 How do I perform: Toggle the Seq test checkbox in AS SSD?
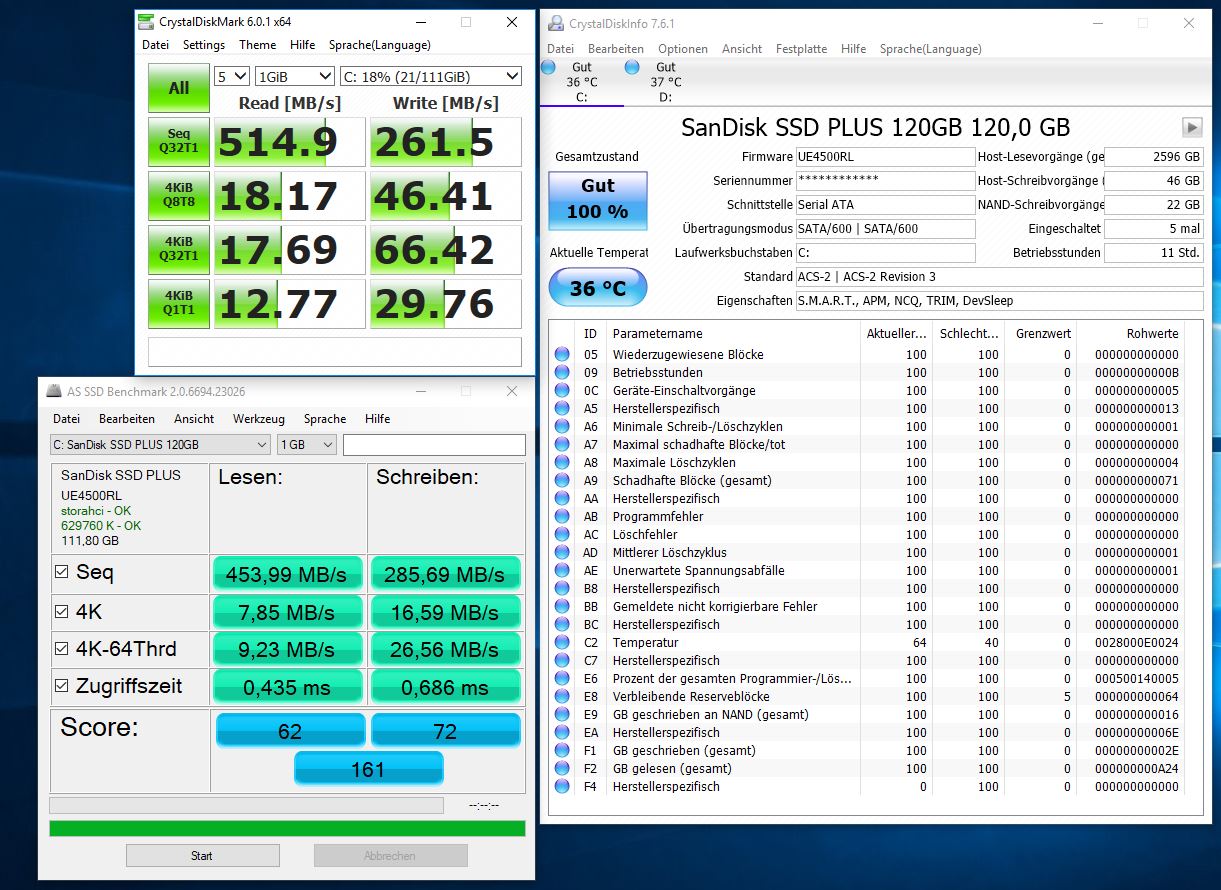coord(62,572)
